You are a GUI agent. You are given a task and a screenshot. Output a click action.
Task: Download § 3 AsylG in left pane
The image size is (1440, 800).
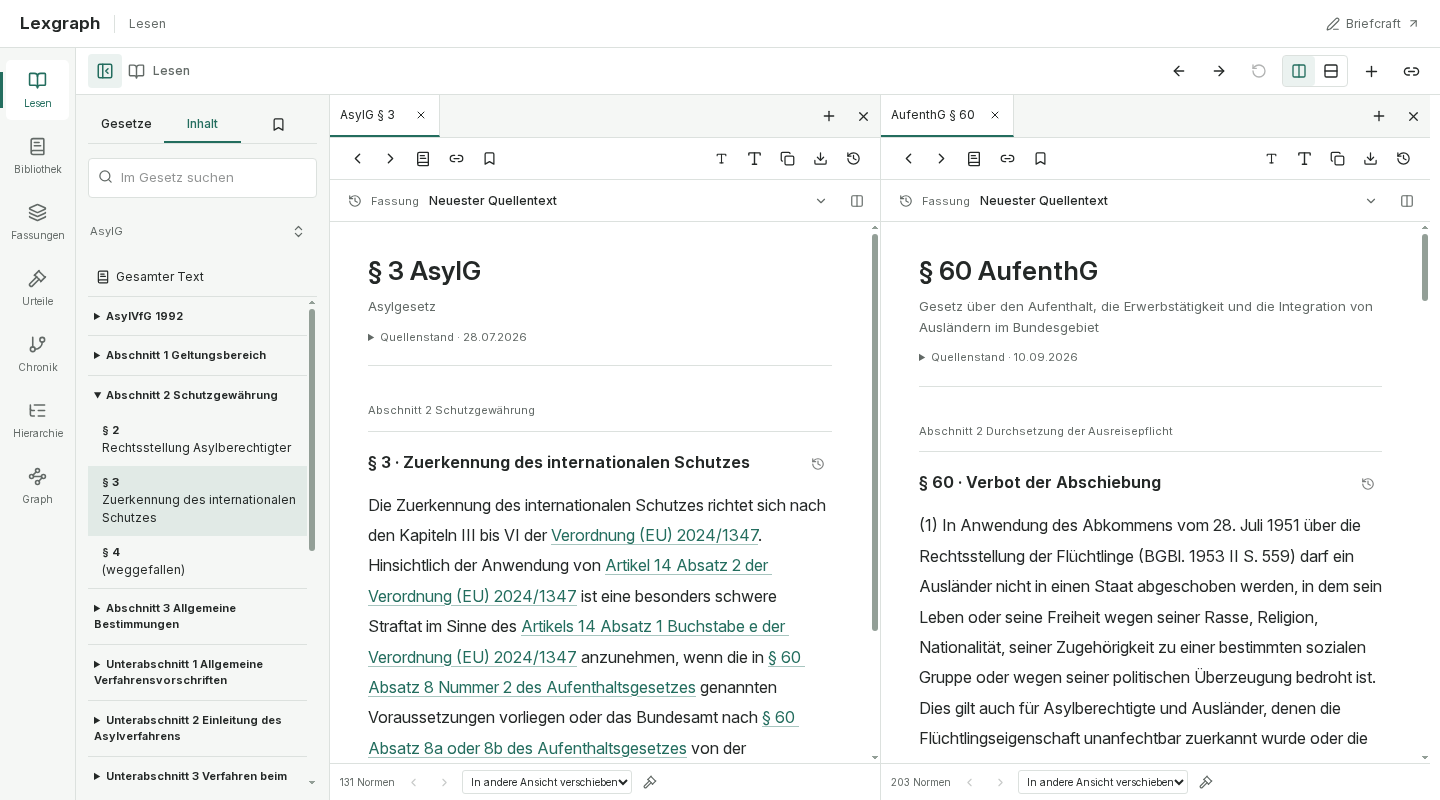(820, 158)
